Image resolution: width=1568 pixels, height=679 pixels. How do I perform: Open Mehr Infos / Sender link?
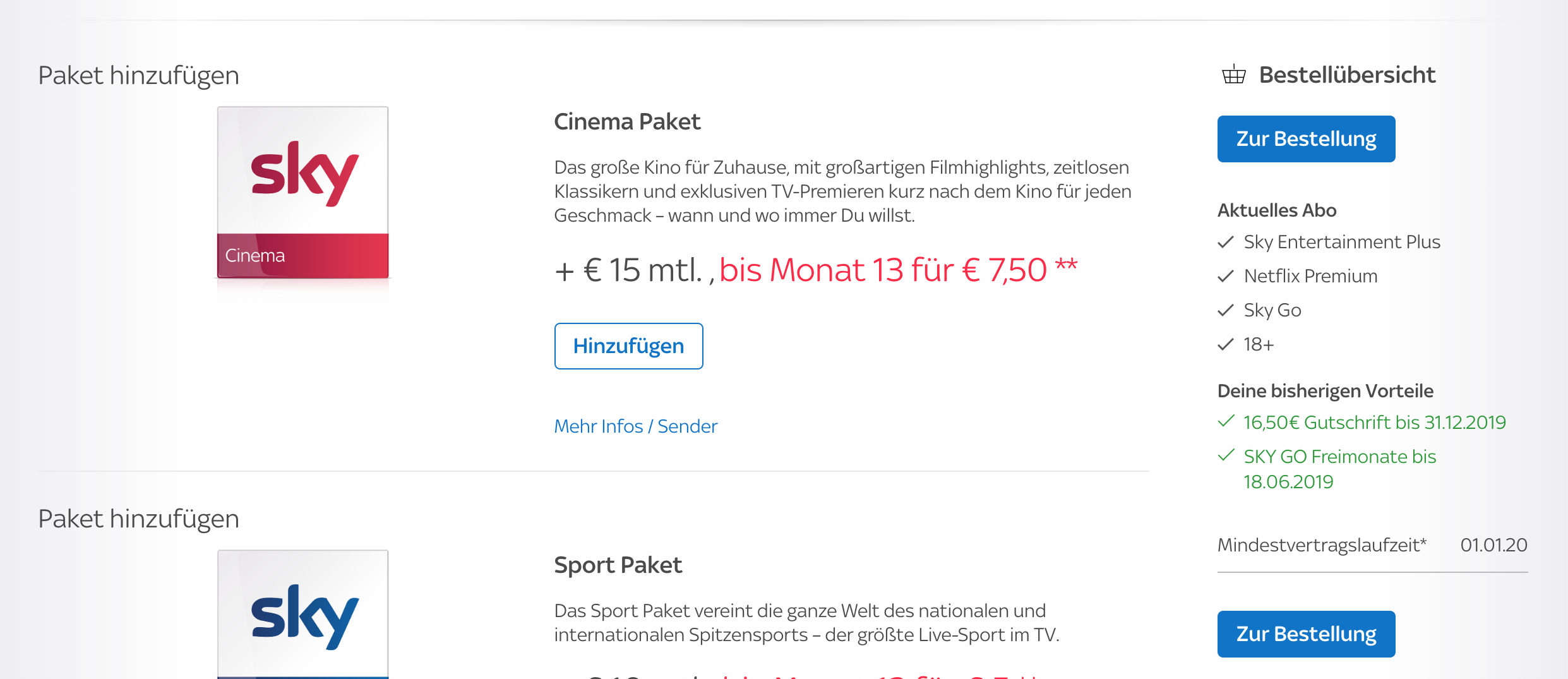click(x=635, y=426)
